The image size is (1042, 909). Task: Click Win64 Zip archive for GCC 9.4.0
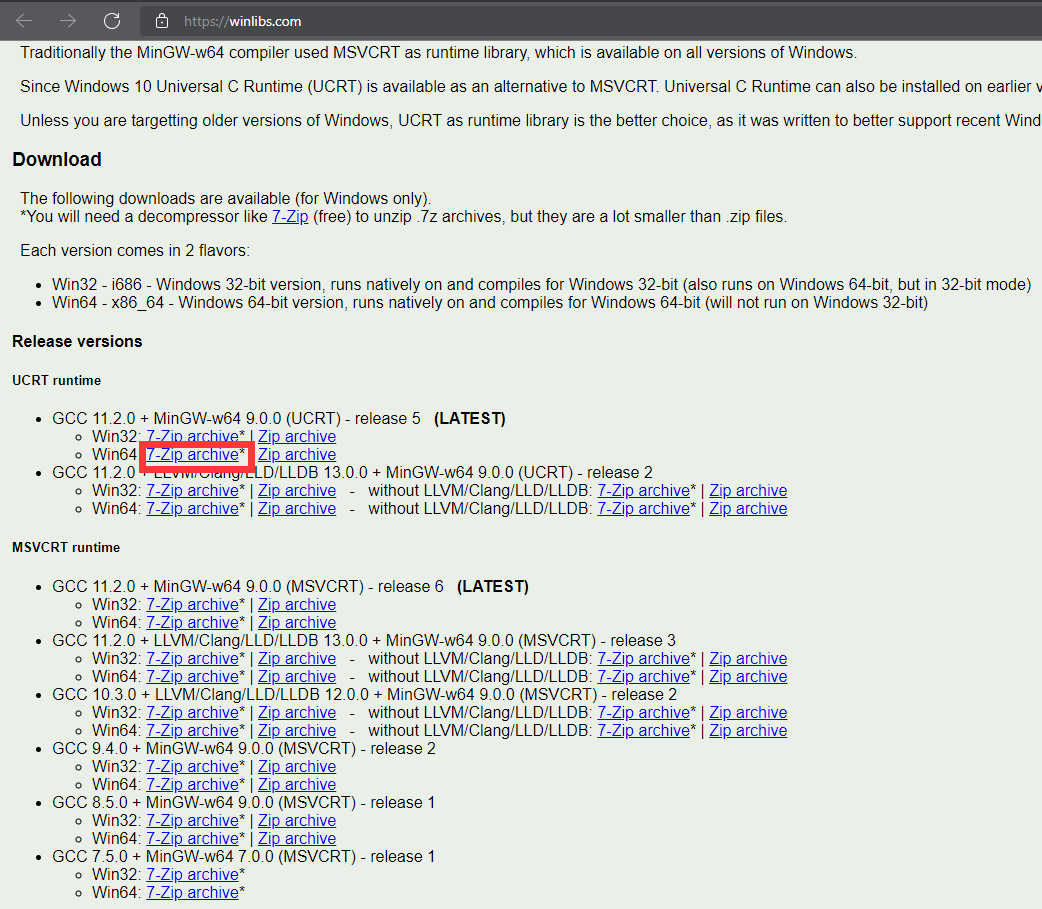(296, 784)
